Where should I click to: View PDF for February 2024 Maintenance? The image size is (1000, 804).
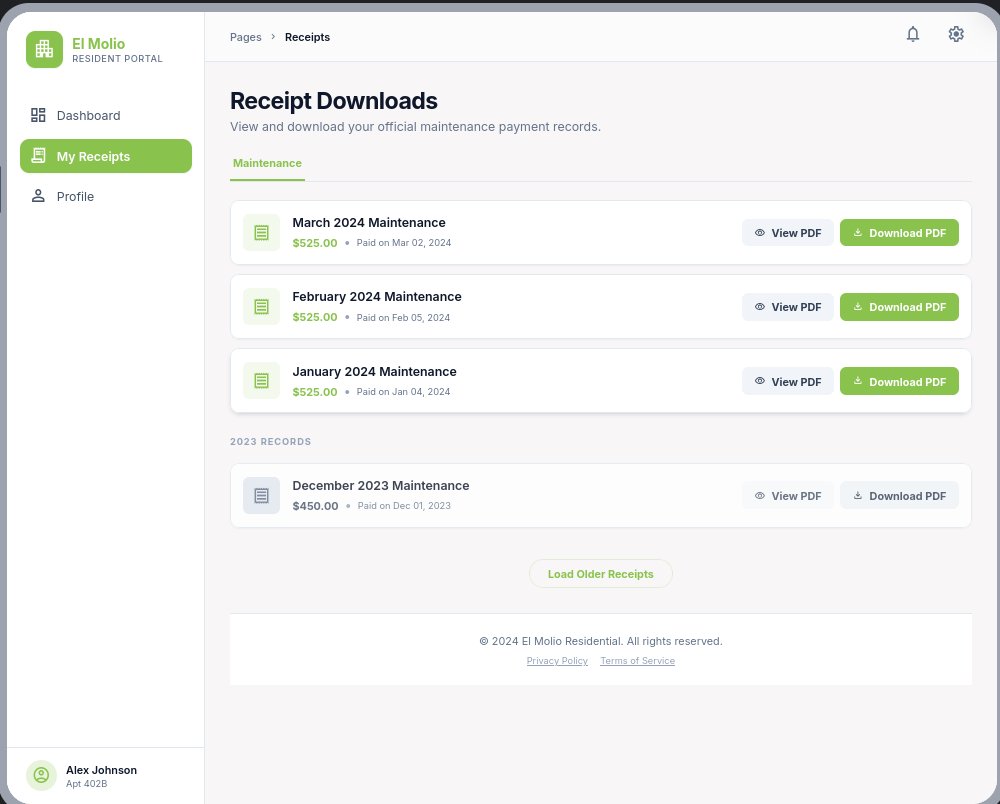(788, 307)
